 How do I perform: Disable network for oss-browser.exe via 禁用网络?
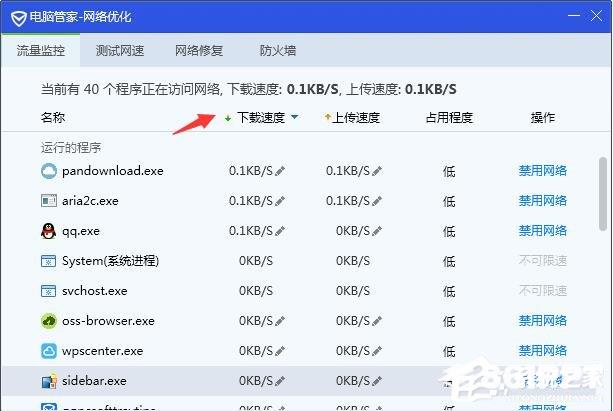tap(543, 321)
